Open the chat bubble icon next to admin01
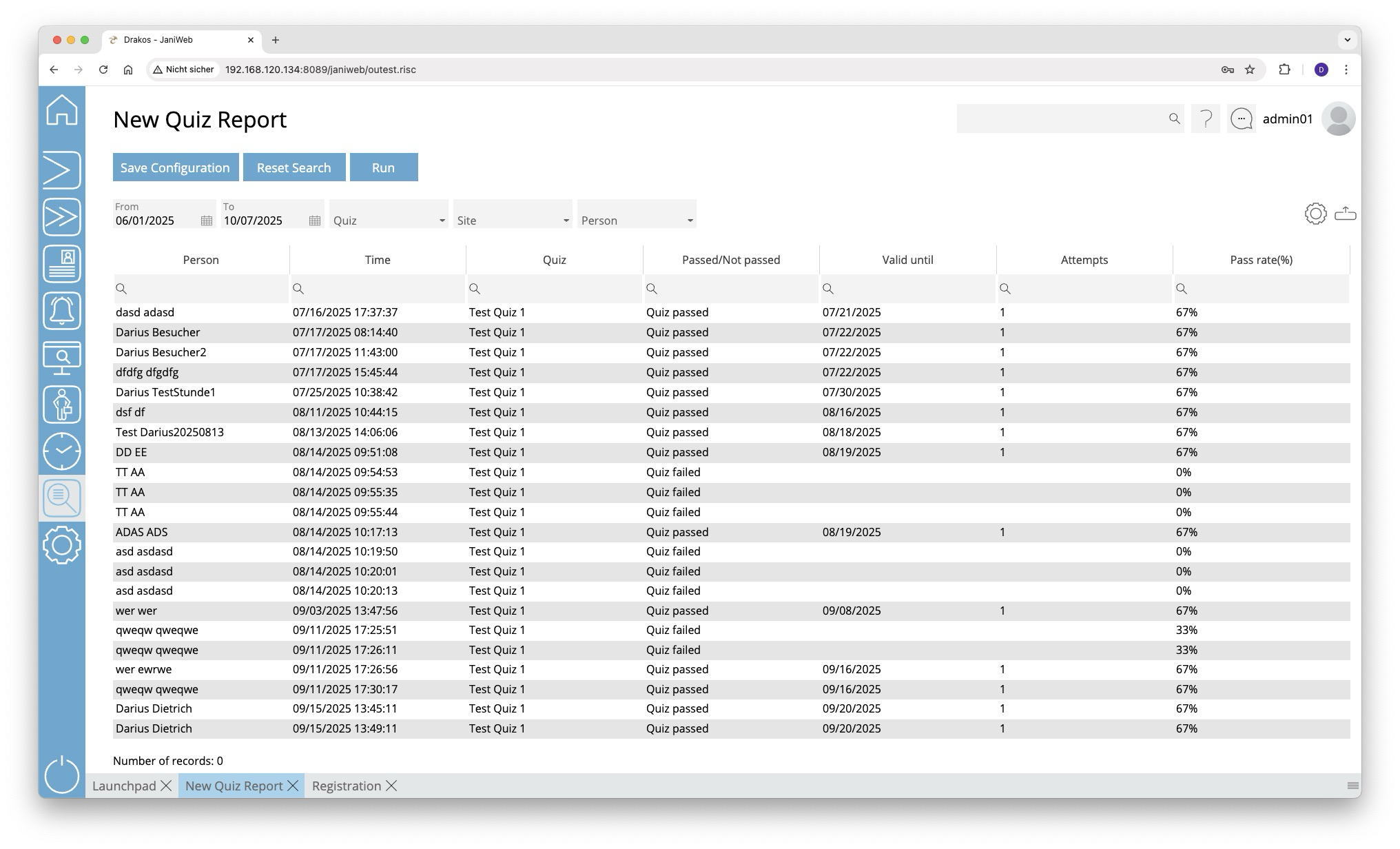The image size is (1400, 849). (1241, 119)
